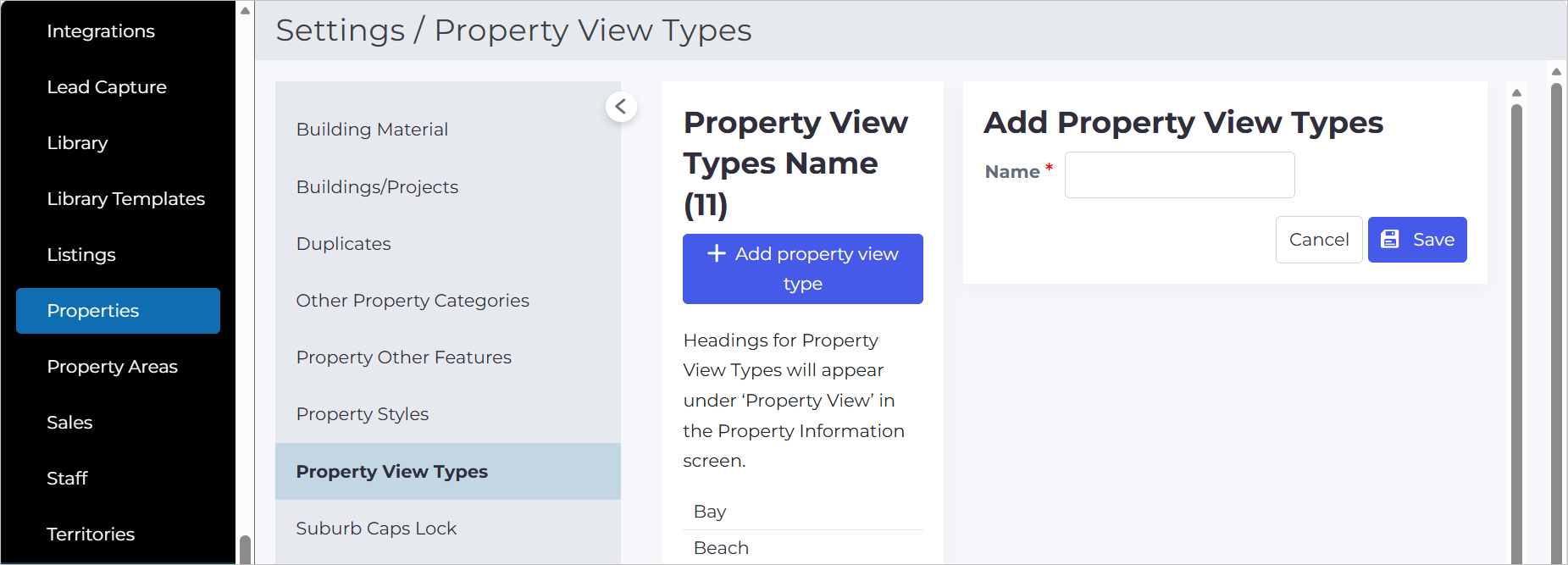Screen dimensions: 1568x565
Task: Cancel adding the property view type
Action: (1319, 240)
